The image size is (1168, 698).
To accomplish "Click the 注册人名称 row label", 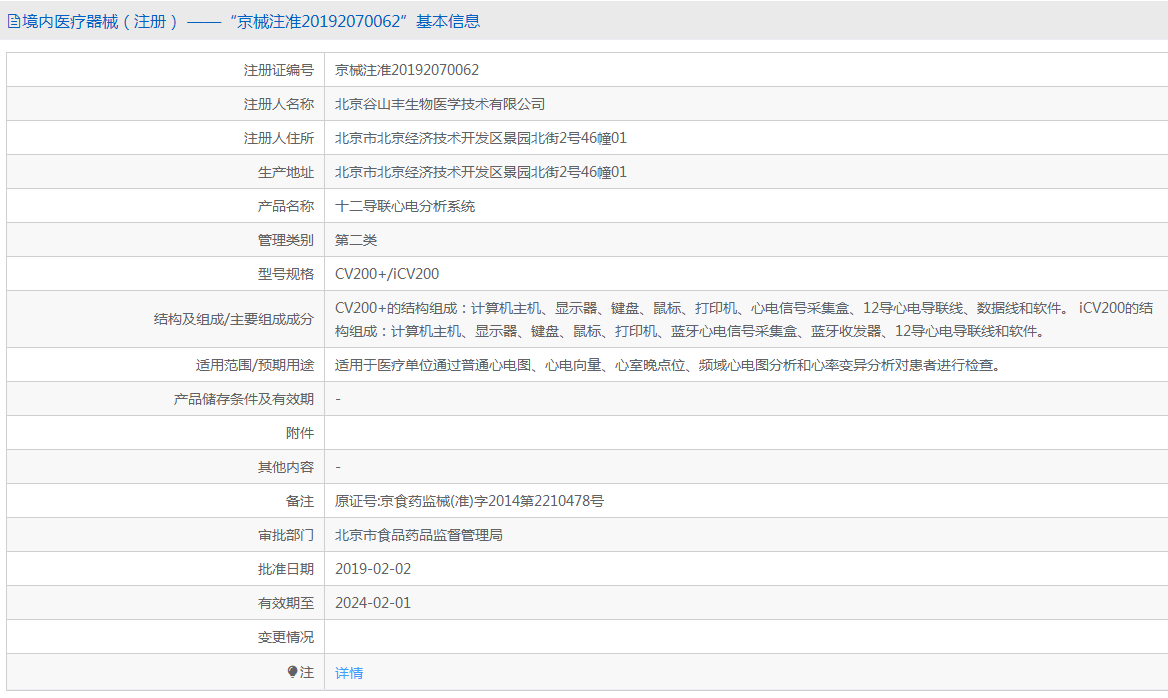I will [279, 104].
